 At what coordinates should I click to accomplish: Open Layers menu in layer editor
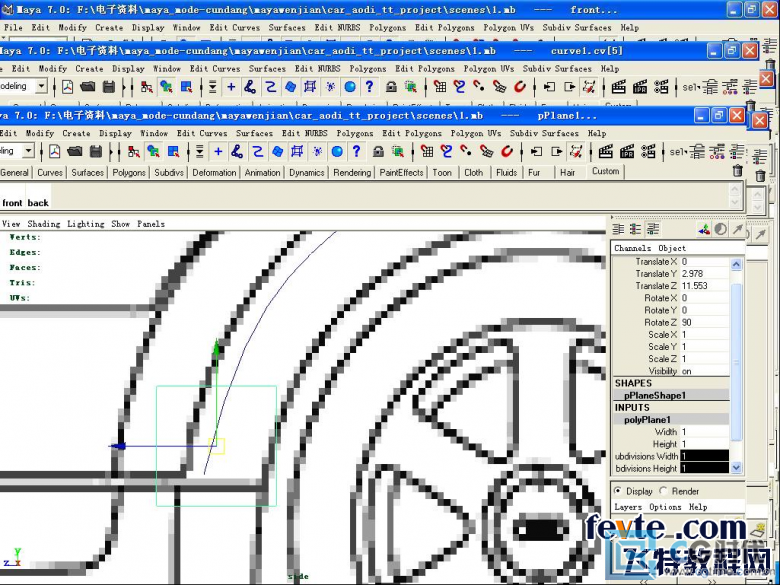[628, 506]
